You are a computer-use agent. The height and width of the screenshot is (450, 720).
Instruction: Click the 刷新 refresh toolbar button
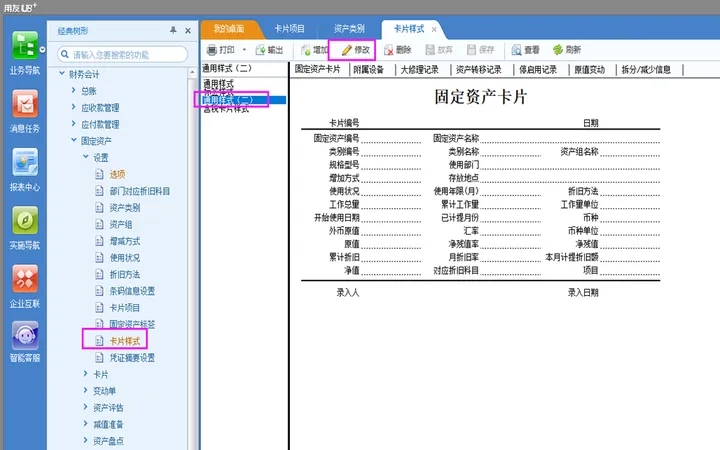click(566, 49)
